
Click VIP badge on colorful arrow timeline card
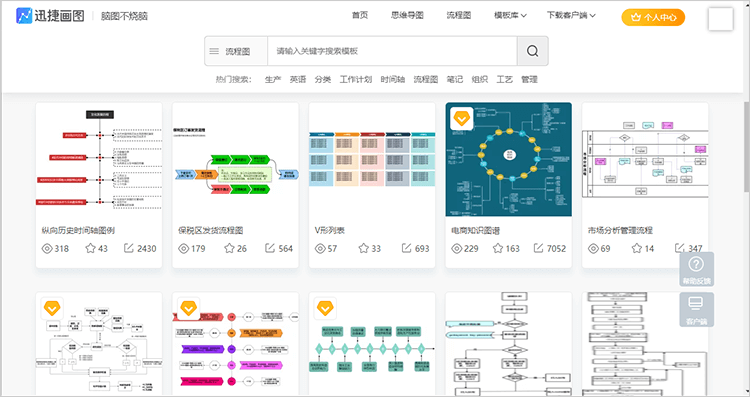(x=188, y=309)
